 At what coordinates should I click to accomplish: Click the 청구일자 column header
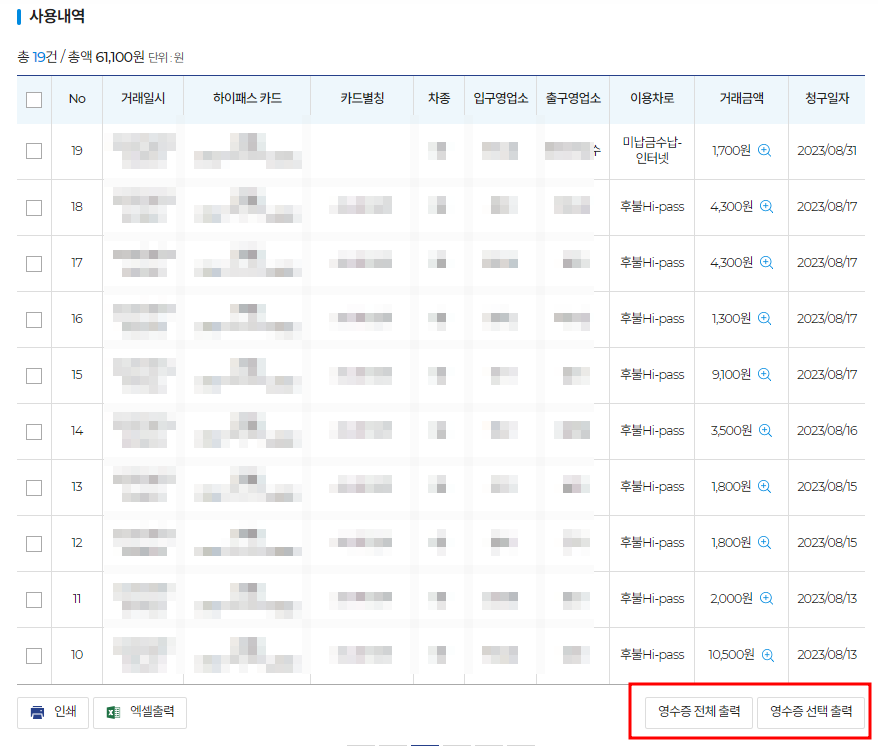click(x=828, y=98)
